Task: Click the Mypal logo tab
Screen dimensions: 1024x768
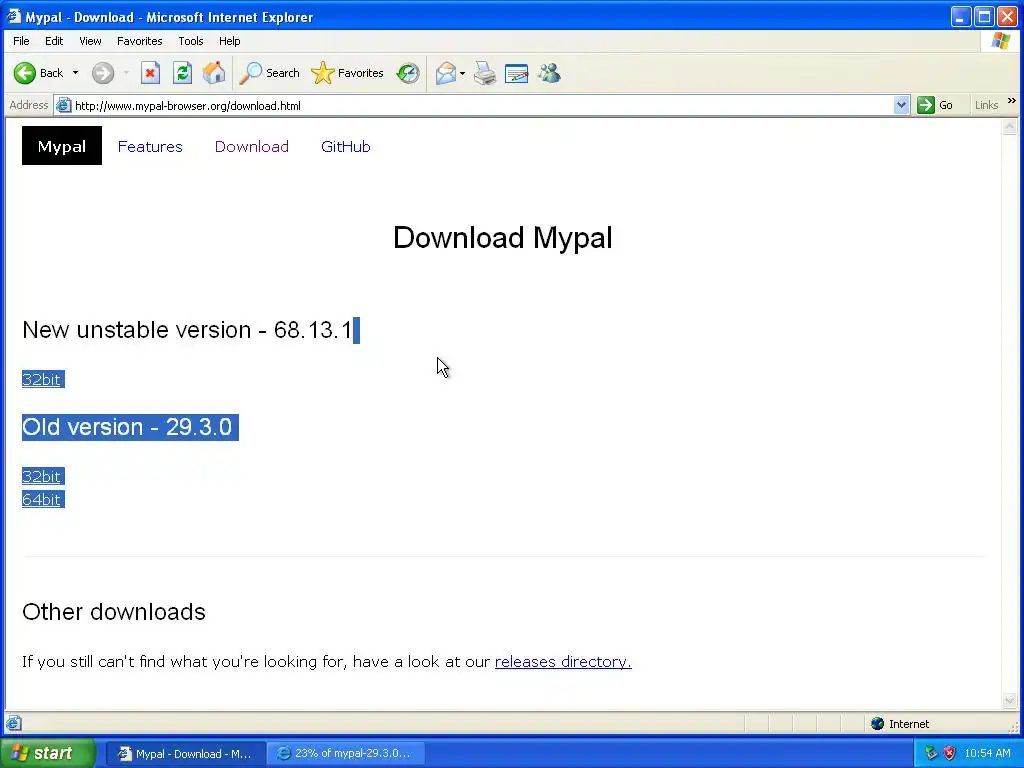Action: pos(62,146)
